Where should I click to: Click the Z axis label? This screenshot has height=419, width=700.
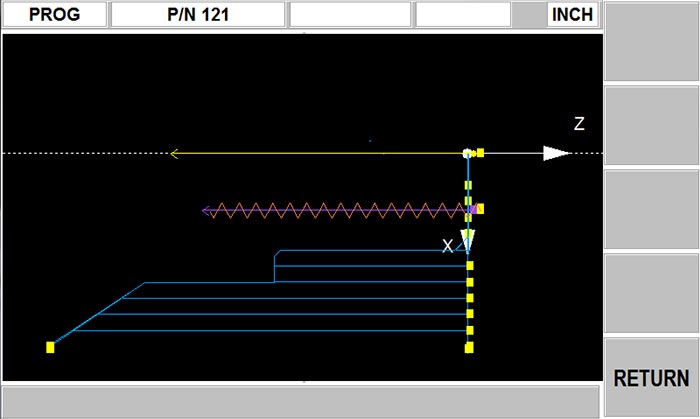click(579, 124)
